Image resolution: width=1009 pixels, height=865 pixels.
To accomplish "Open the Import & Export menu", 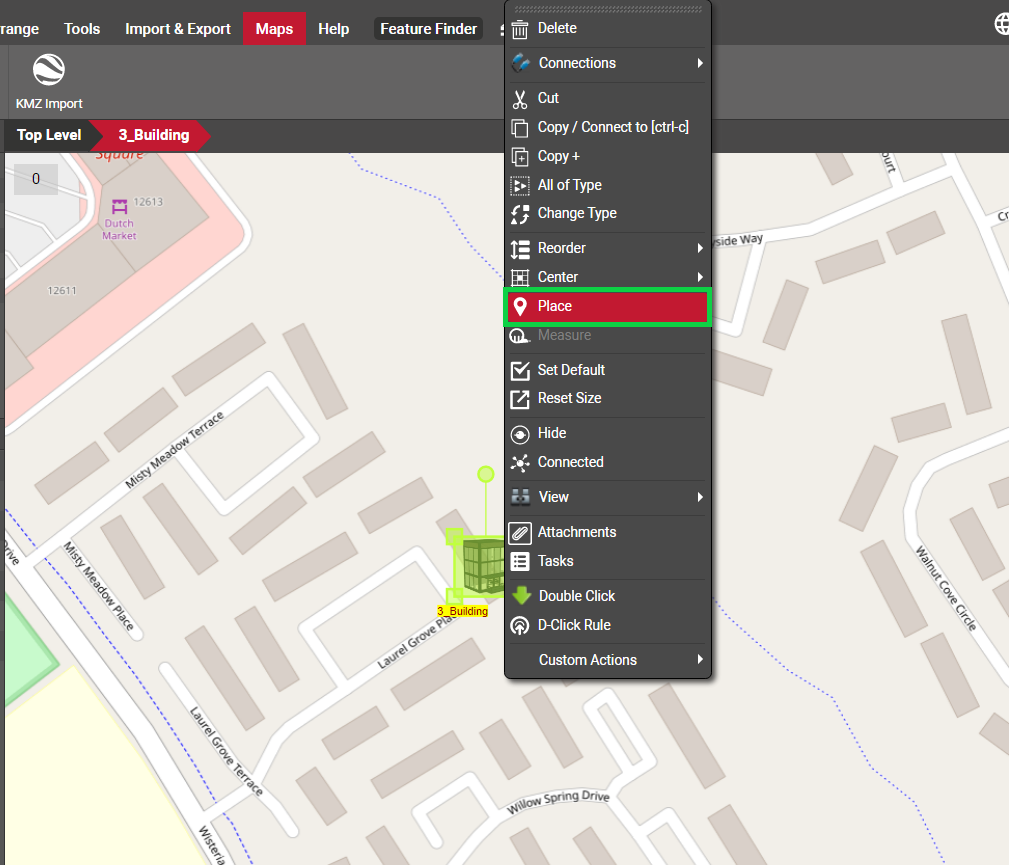I will pyautogui.click(x=177, y=29).
